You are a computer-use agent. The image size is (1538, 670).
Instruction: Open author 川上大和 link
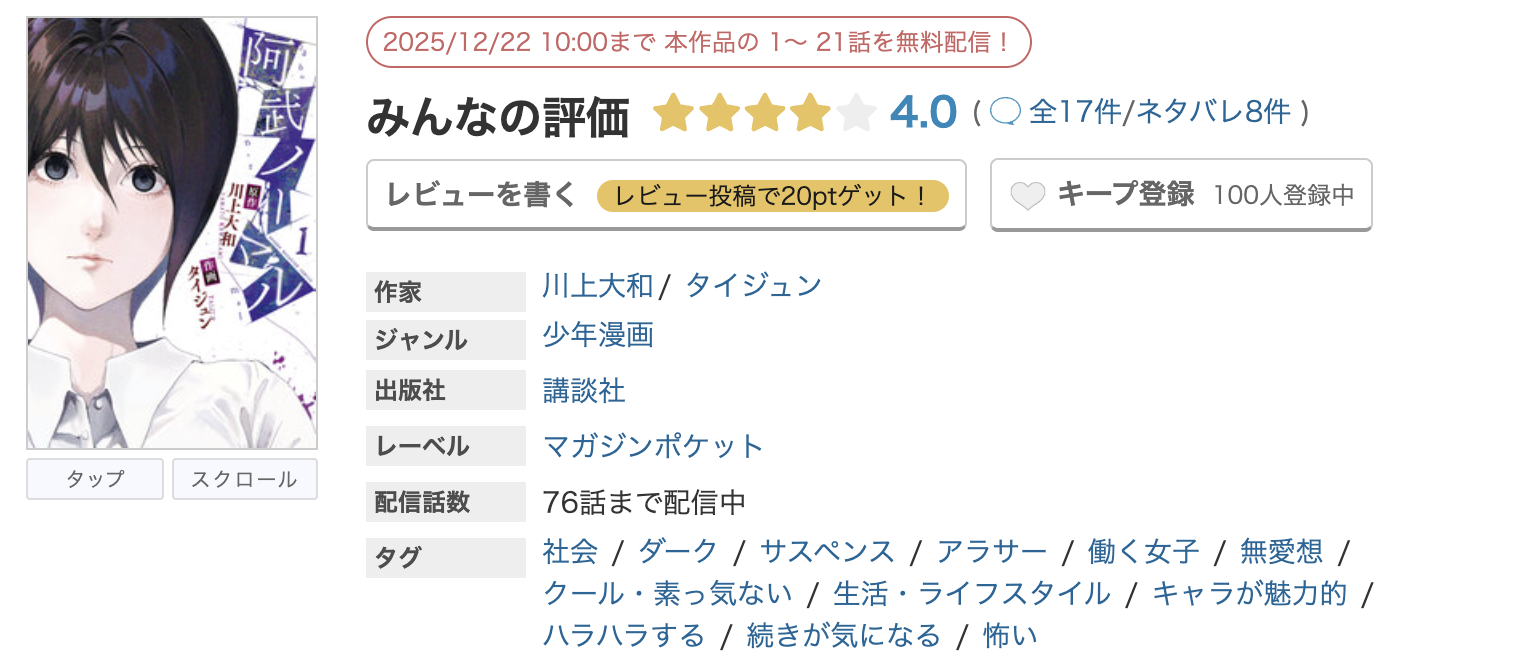[x=597, y=286]
